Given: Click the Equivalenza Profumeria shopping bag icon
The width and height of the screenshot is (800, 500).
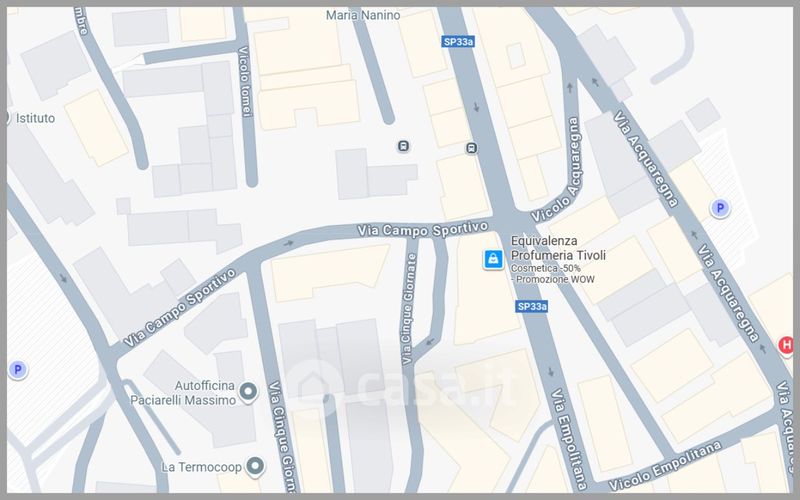Looking at the screenshot, I should coord(492,259).
